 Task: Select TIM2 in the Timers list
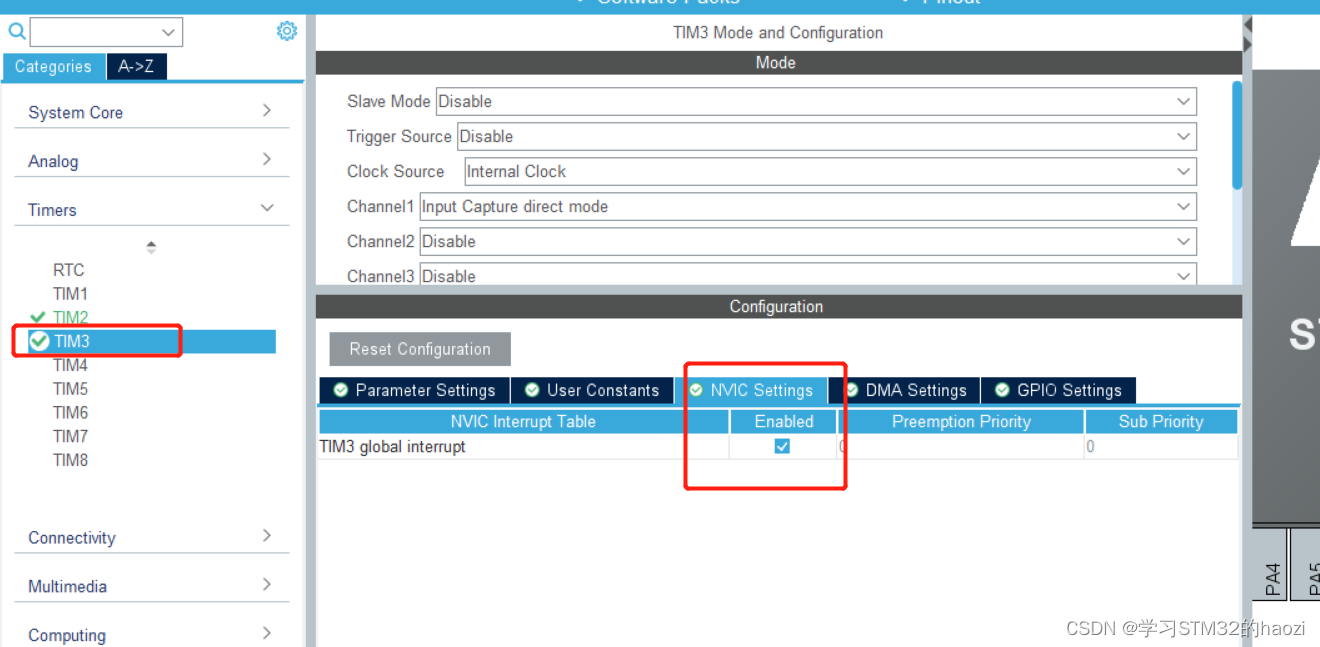click(x=70, y=317)
